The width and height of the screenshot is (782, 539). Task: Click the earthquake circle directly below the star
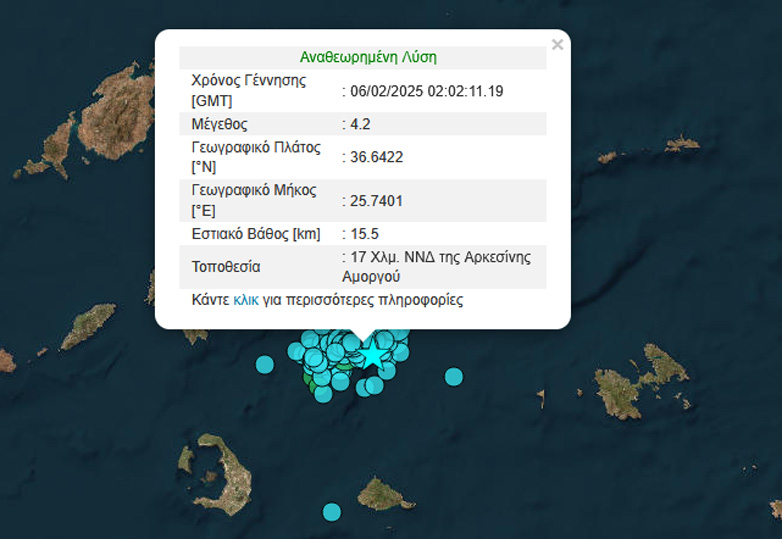coord(373,385)
